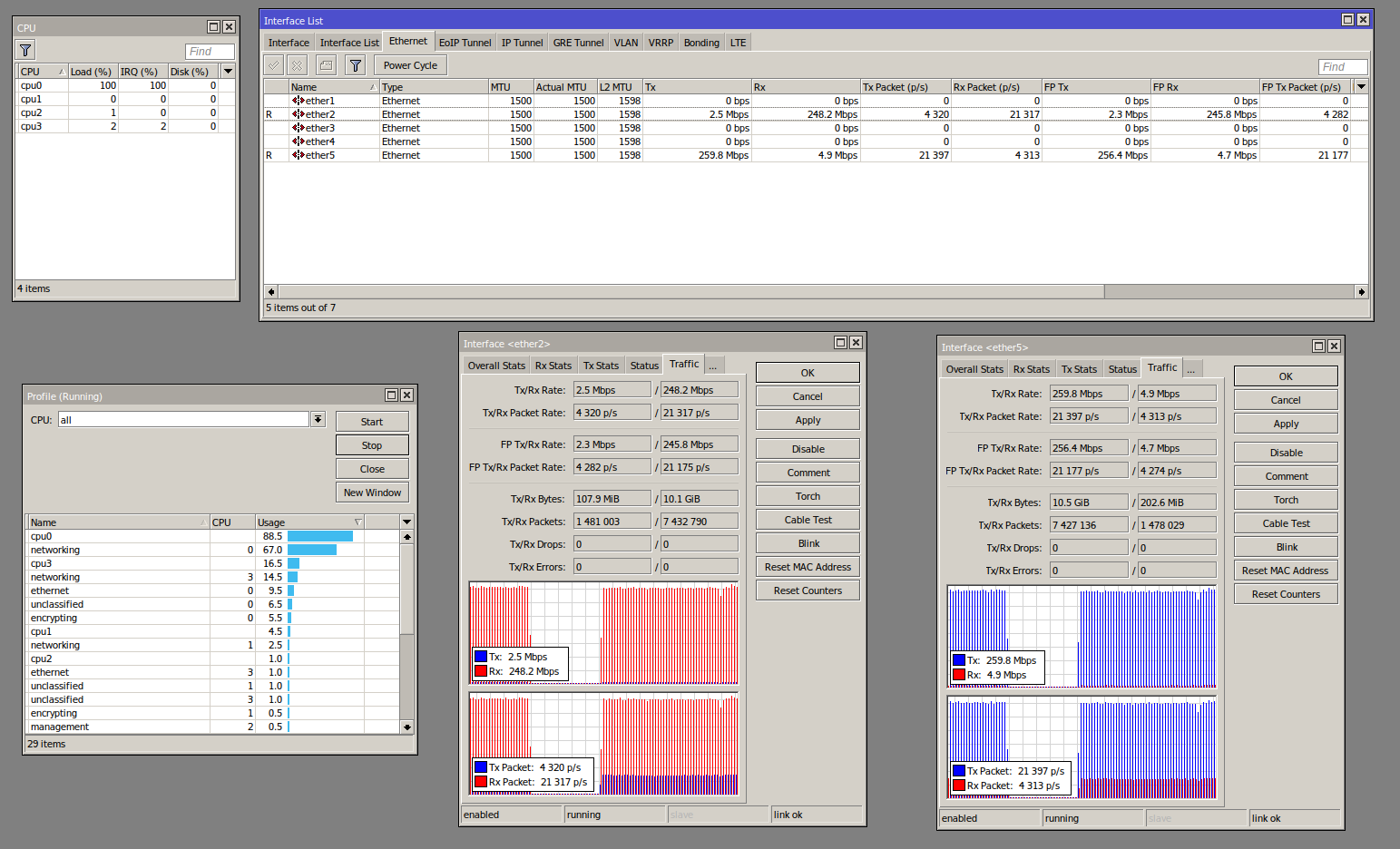Open the Status tab in ether5 window
Screen dimensions: 1400x849
point(1121,369)
